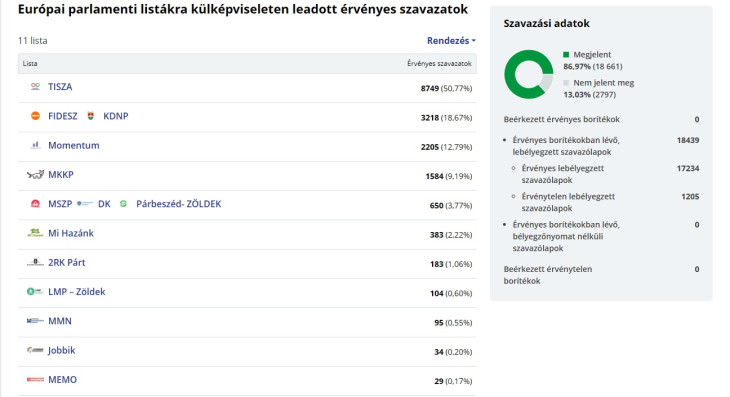
Task: Open the Rendezés sorting dropdown
Action: click(451, 40)
